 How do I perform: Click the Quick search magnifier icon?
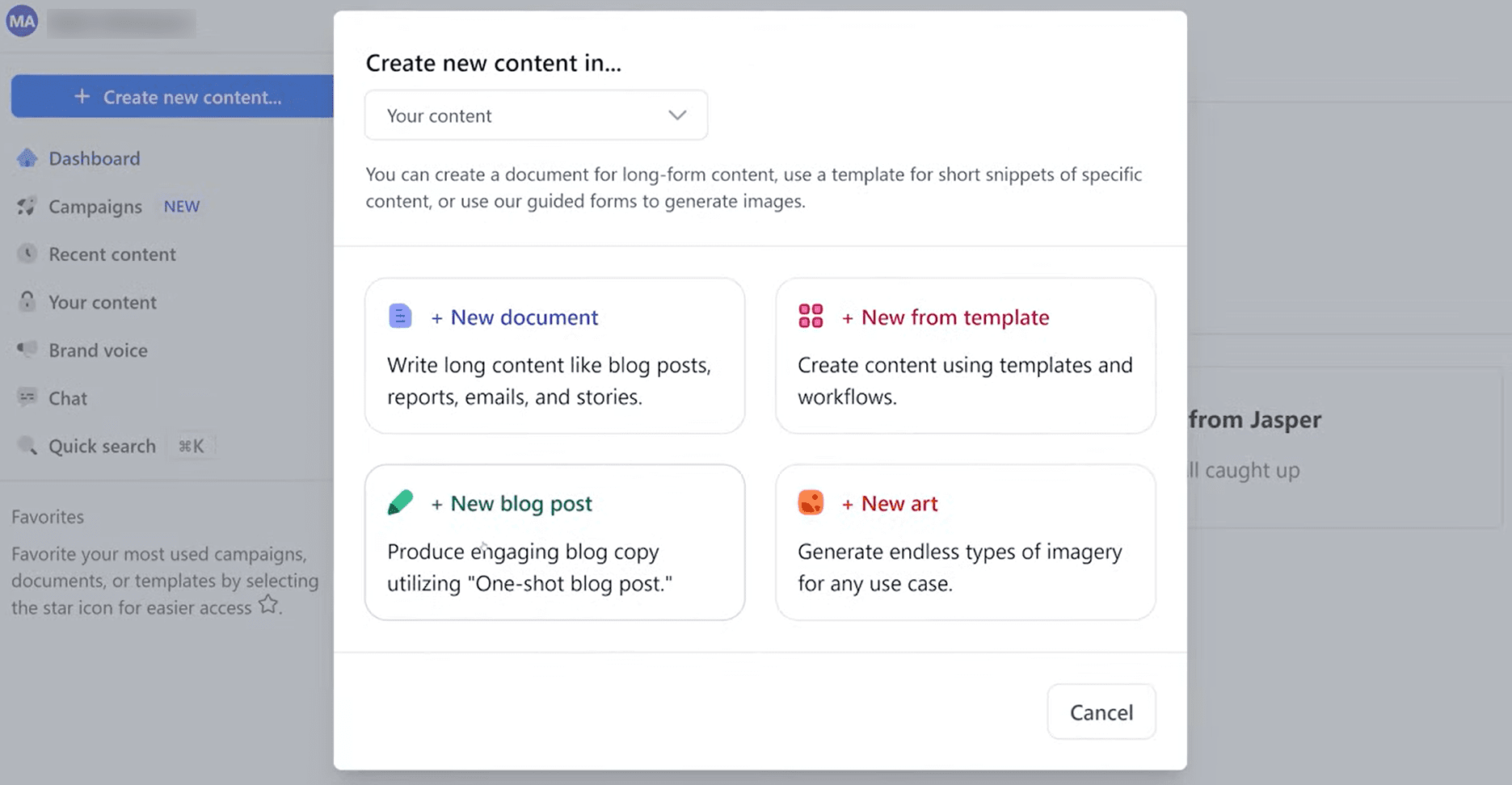point(27,446)
